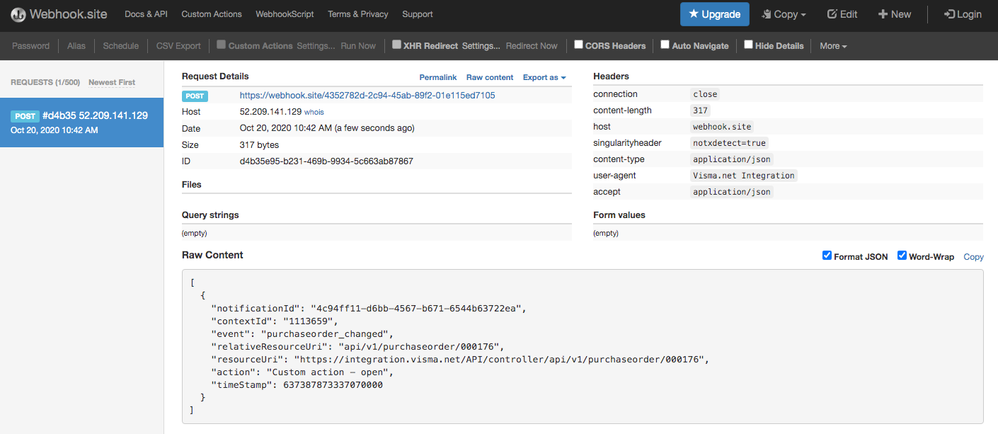
Task: Open Custom Actions Settings...
Action: click(x=316, y=46)
